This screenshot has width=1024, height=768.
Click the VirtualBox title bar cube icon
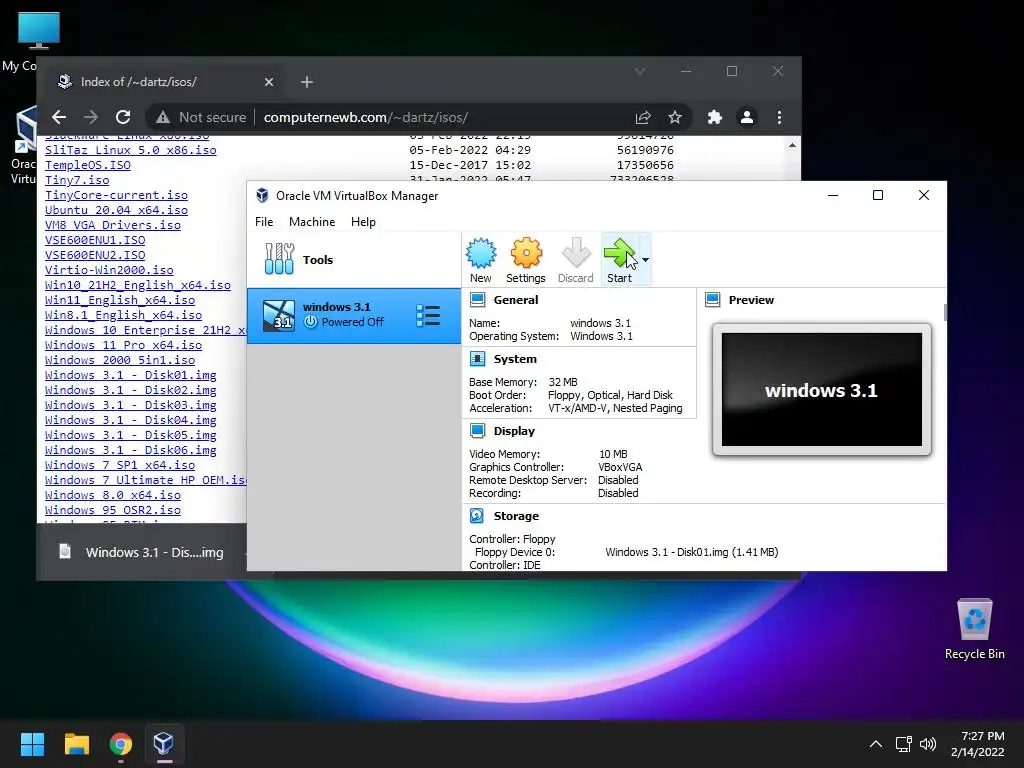pos(262,195)
